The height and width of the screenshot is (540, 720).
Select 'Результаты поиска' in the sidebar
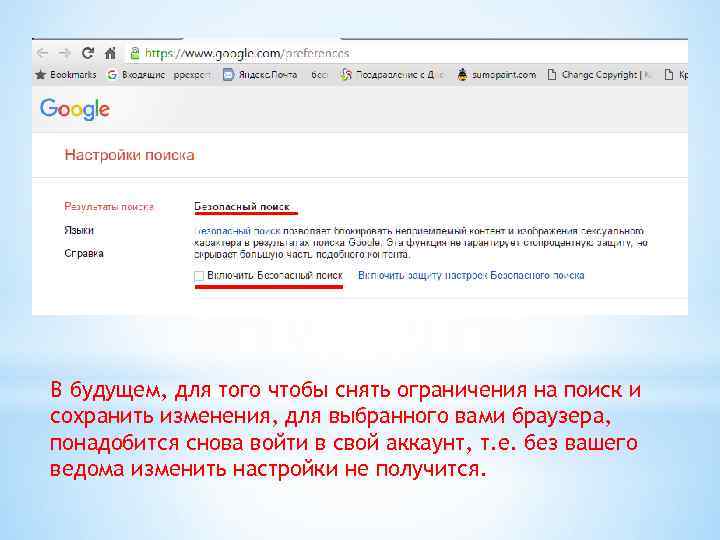coord(109,207)
